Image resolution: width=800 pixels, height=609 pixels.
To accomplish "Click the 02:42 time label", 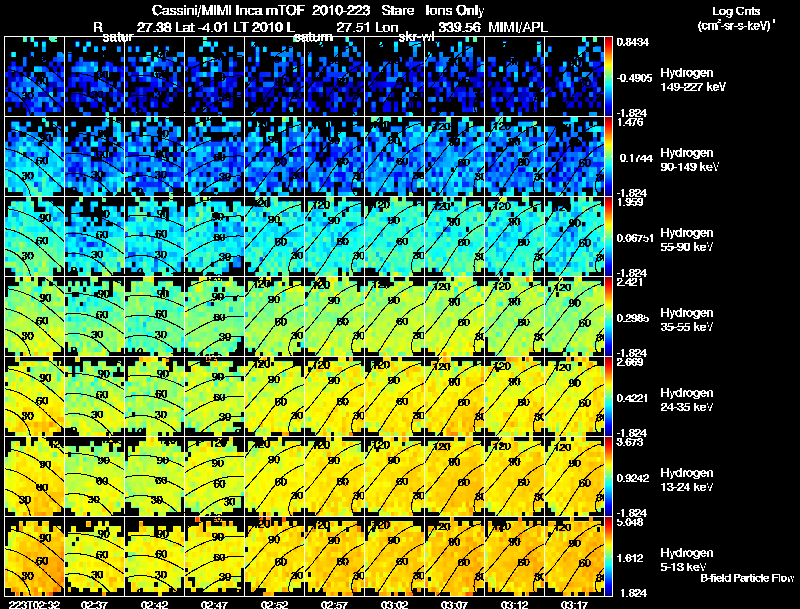I will point(154,604).
